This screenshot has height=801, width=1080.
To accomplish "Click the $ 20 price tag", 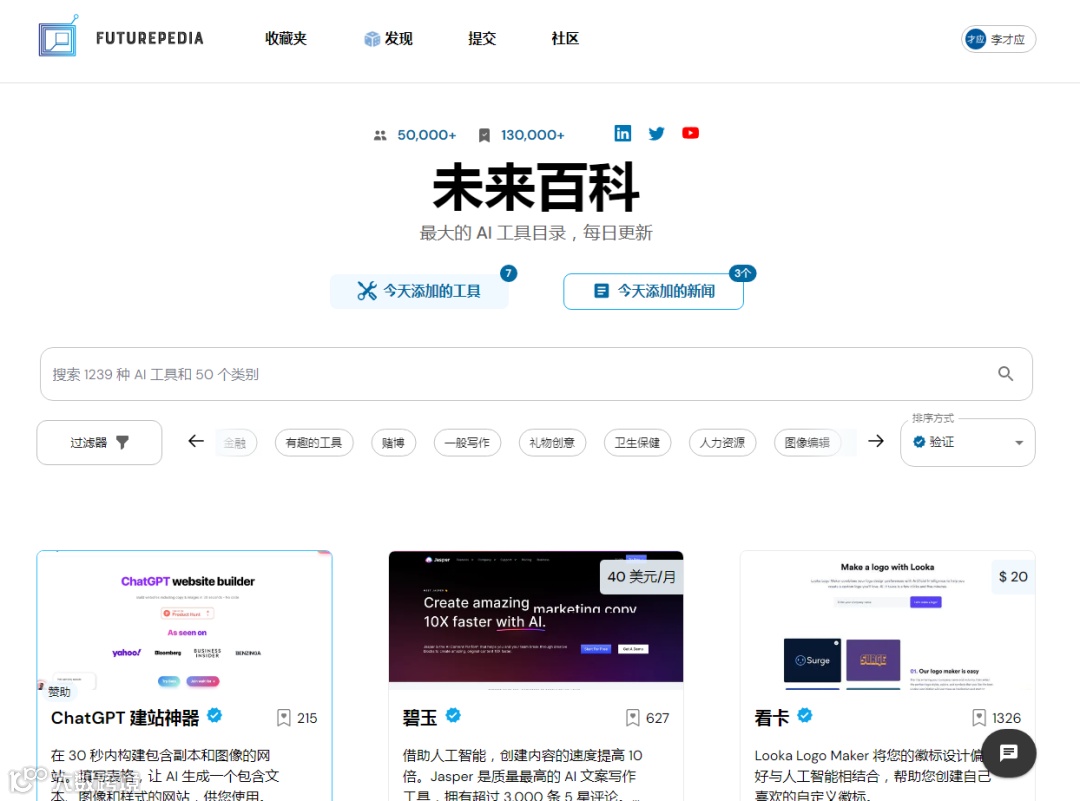I will pos(1012,576).
